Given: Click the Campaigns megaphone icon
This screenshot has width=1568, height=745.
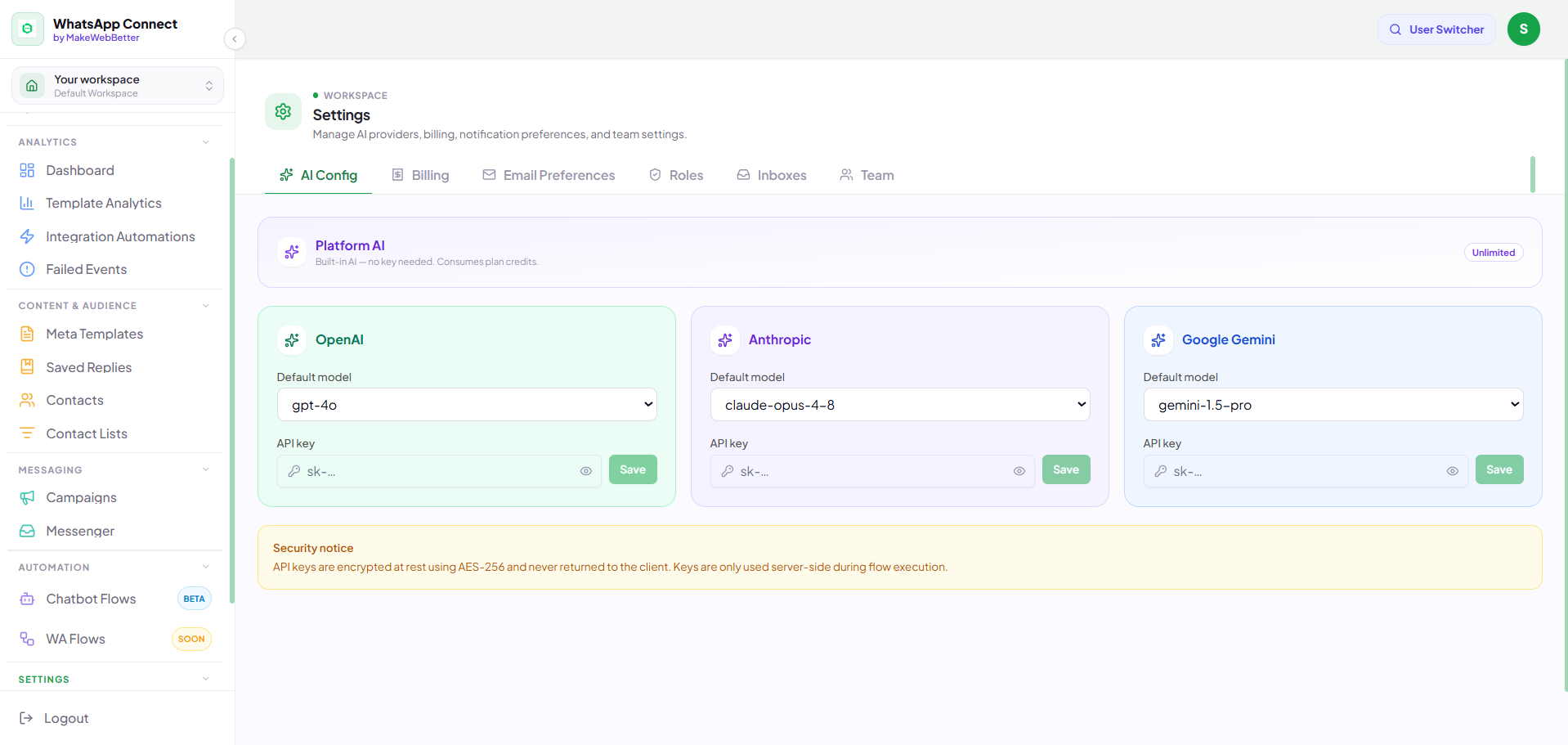Looking at the screenshot, I should tap(27, 497).
